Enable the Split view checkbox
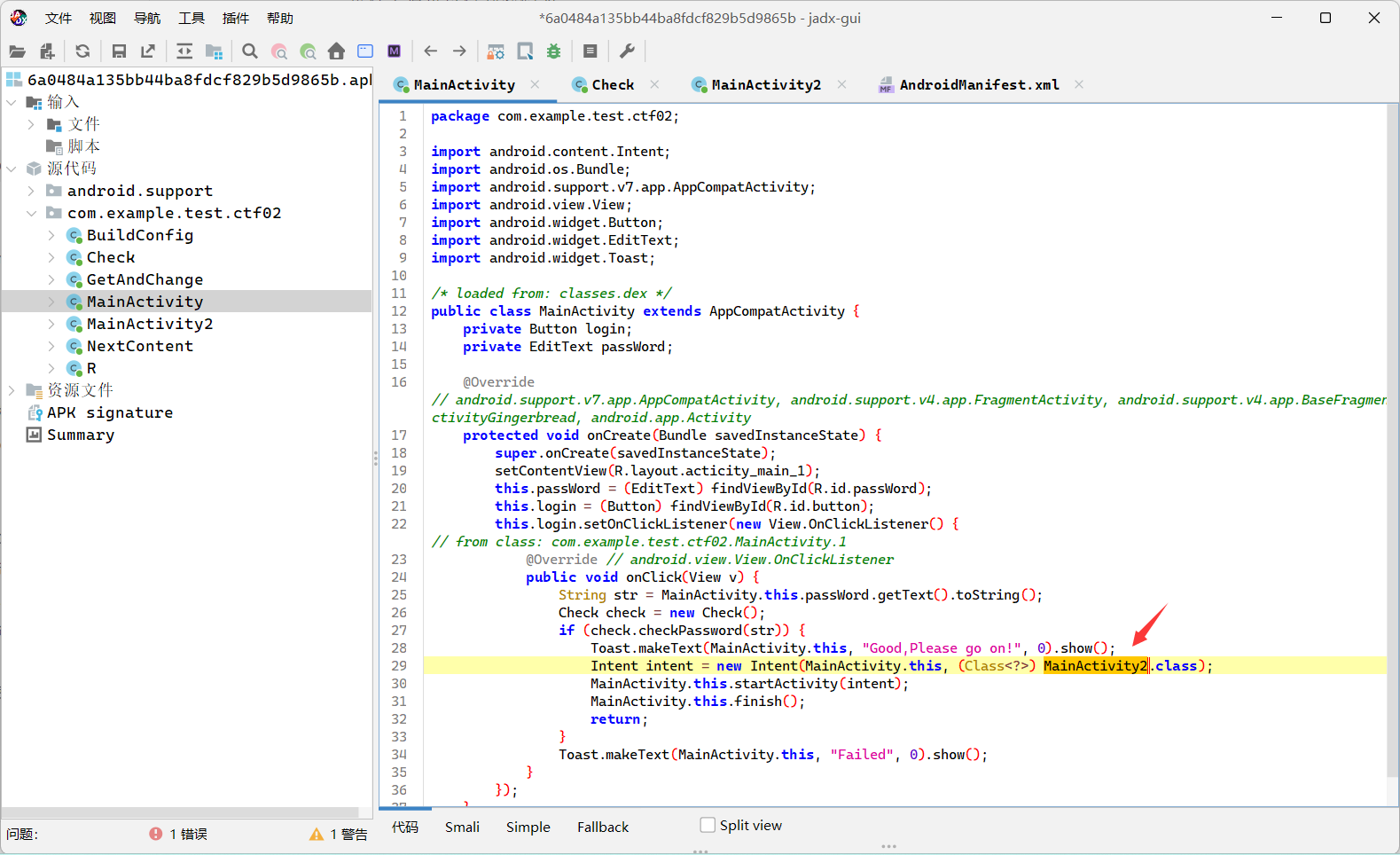1400x855 pixels. (708, 825)
